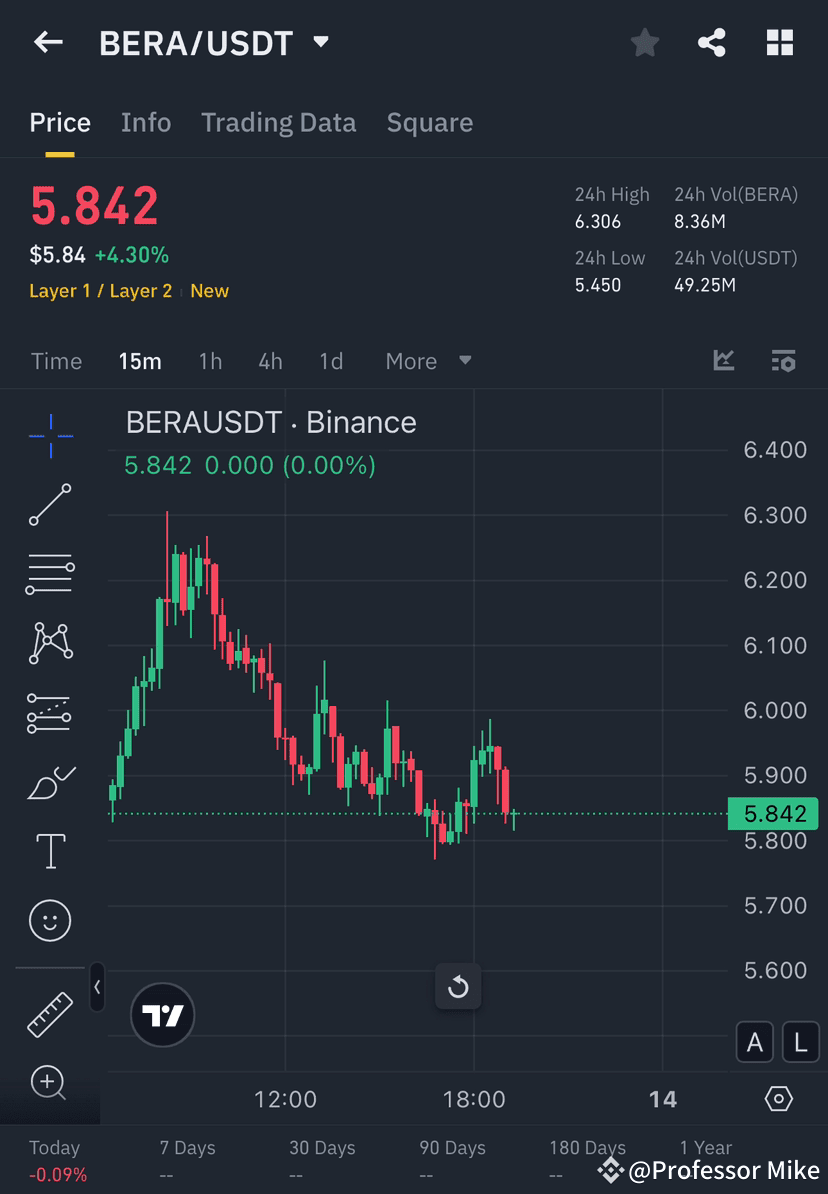Open the emoji sticker tool
Image resolution: width=828 pixels, height=1194 pixels.
[50, 920]
